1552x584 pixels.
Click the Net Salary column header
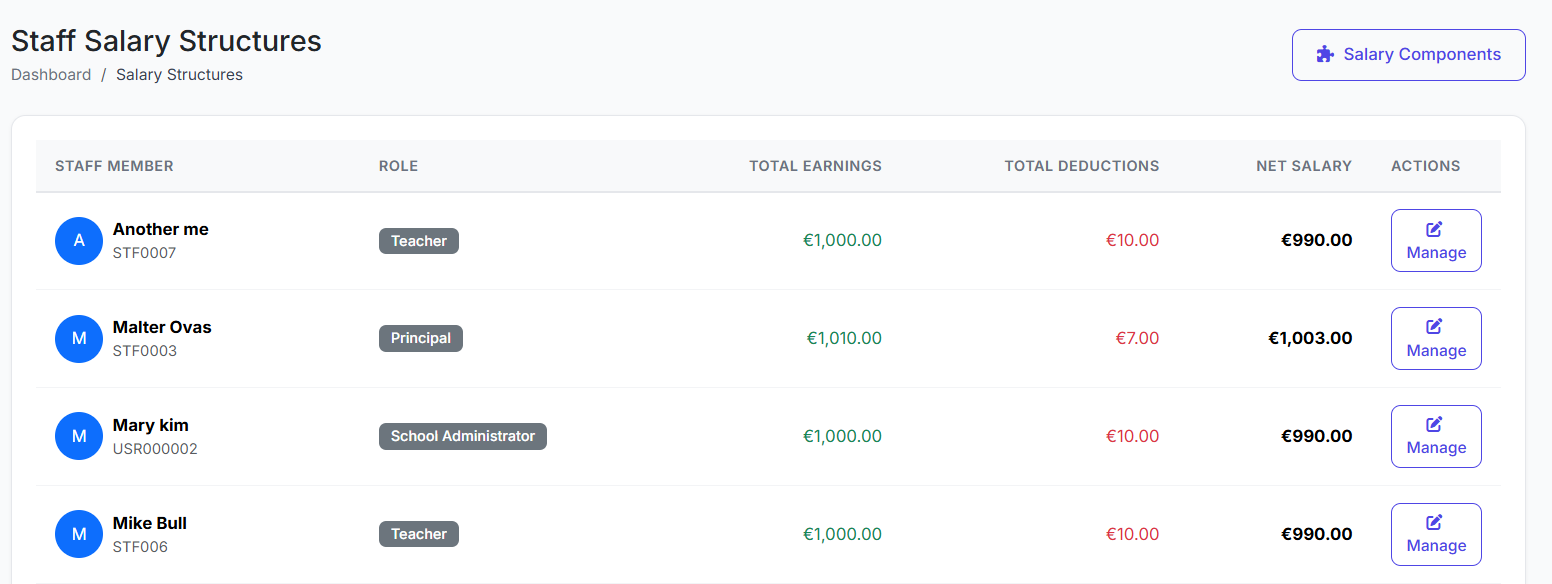(1303, 166)
